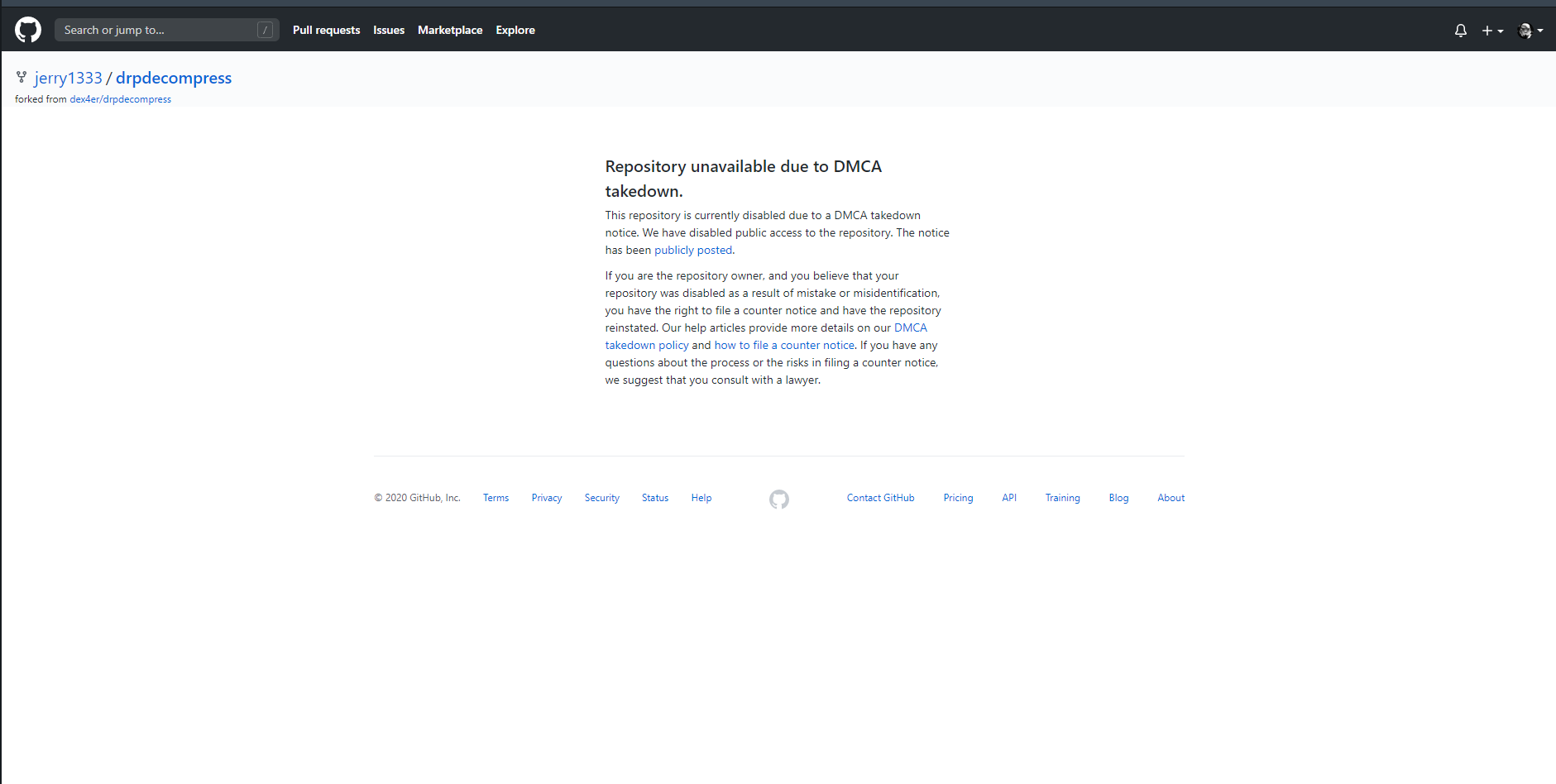Expand the create new dropdown caret
1556x784 pixels.
[1499, 31]
